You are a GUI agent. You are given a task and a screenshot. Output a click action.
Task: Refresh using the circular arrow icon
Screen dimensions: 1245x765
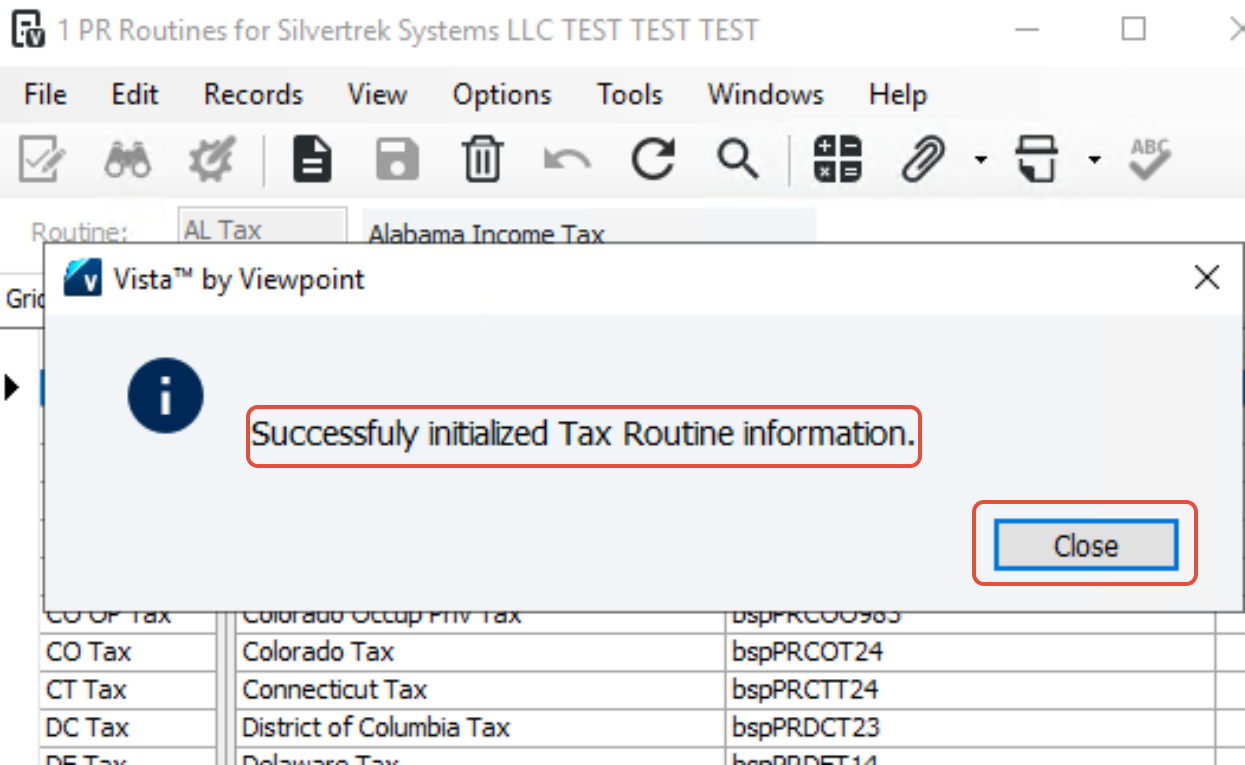click(653, 159)
